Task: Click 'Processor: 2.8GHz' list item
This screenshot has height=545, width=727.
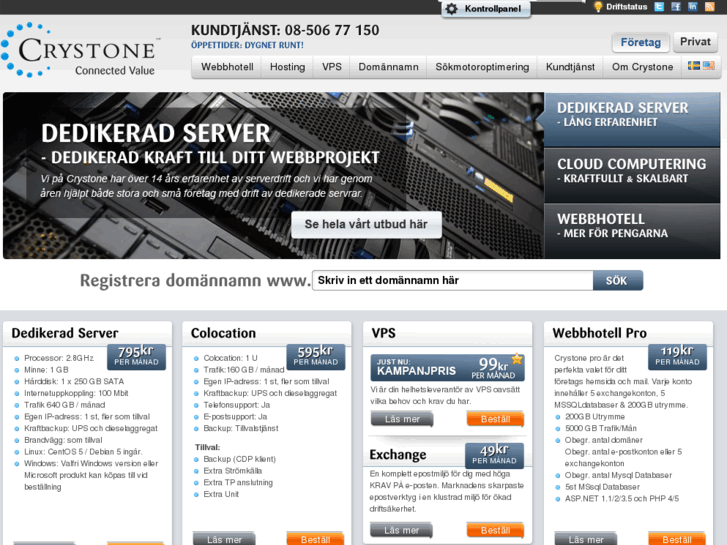Action: point(59,358)
